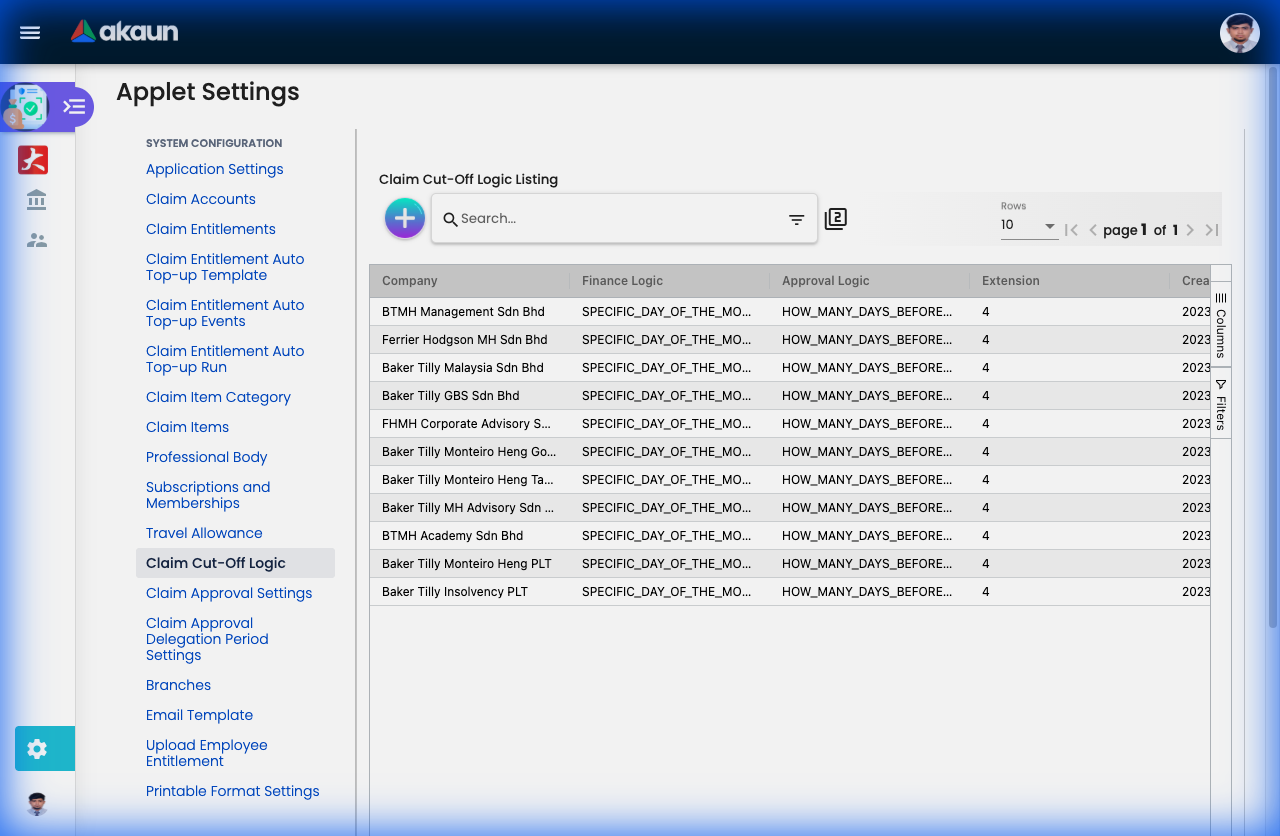The image size is (1280, 836).
Task: Sort the table by the Company column header
Action: tap(409, 281)
